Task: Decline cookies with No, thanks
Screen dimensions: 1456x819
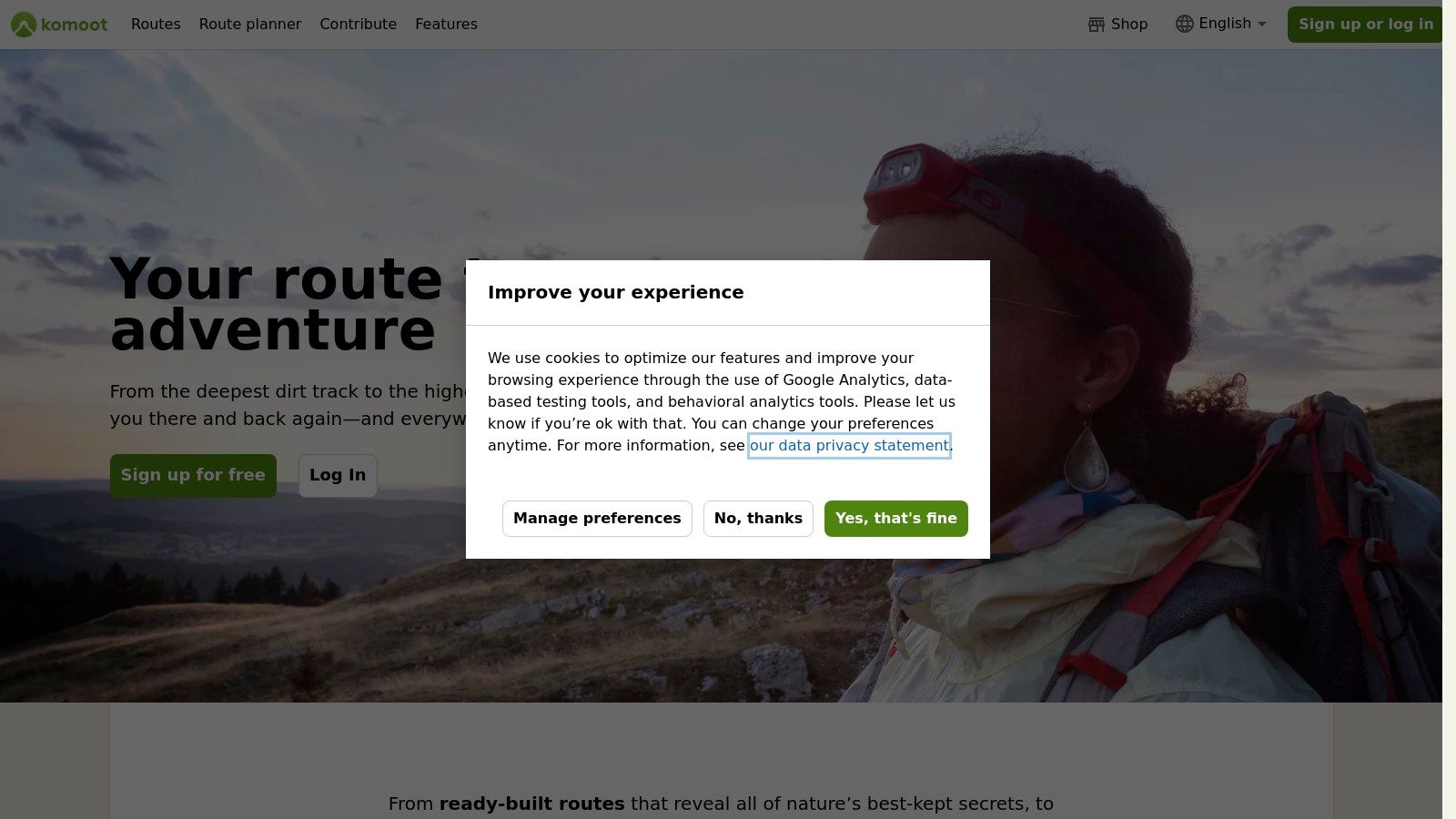Action: (x=758, y=519)
